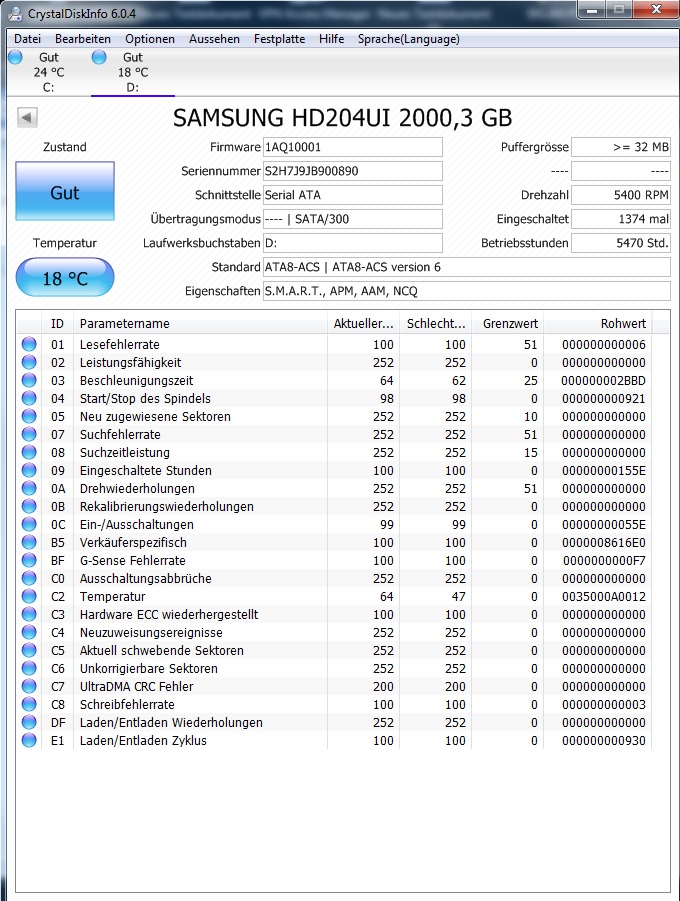Click the 18 °C temperature button
680x901 pixels.
click(x=65, y=278)
